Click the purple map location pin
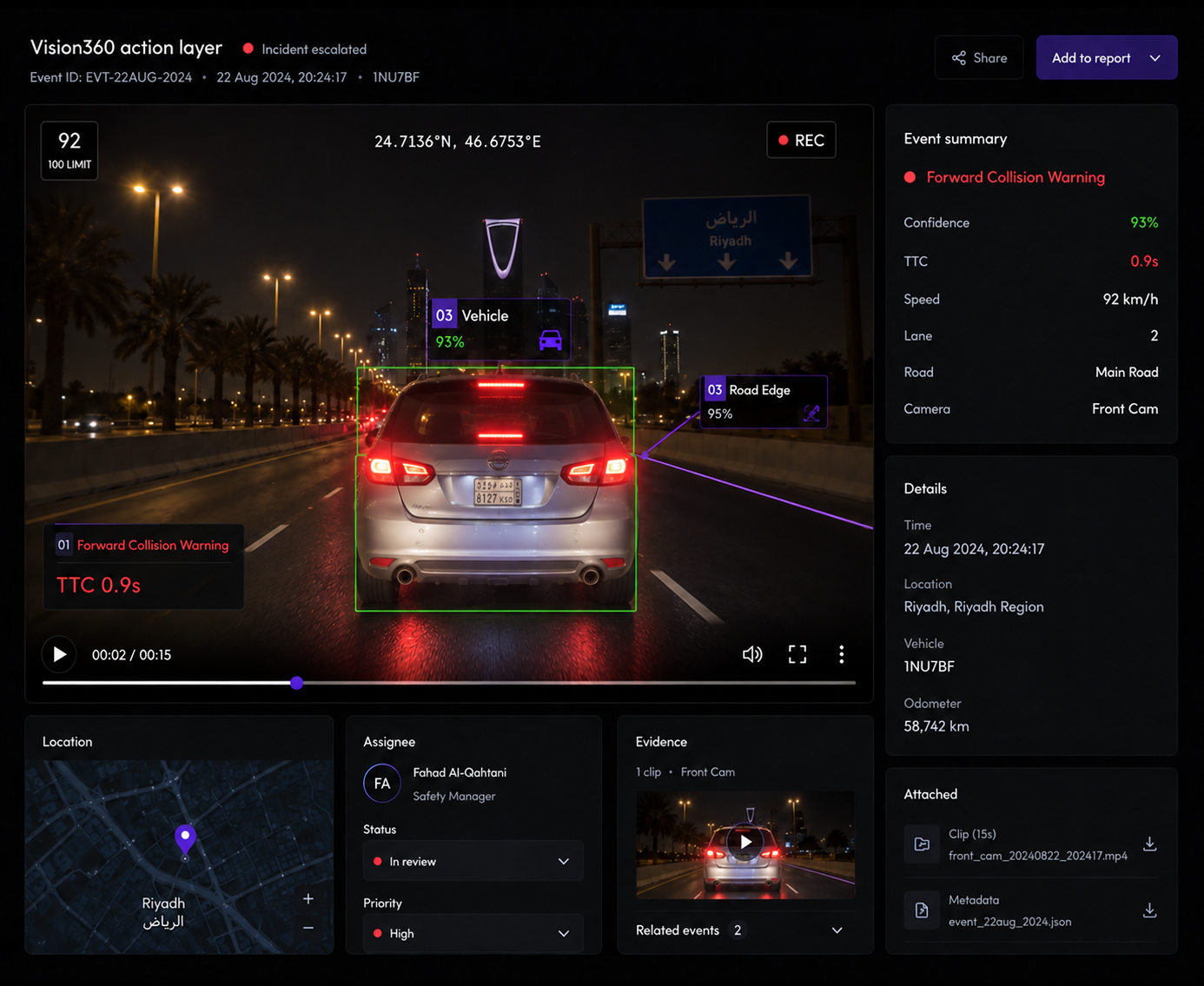 click(185, 840)
